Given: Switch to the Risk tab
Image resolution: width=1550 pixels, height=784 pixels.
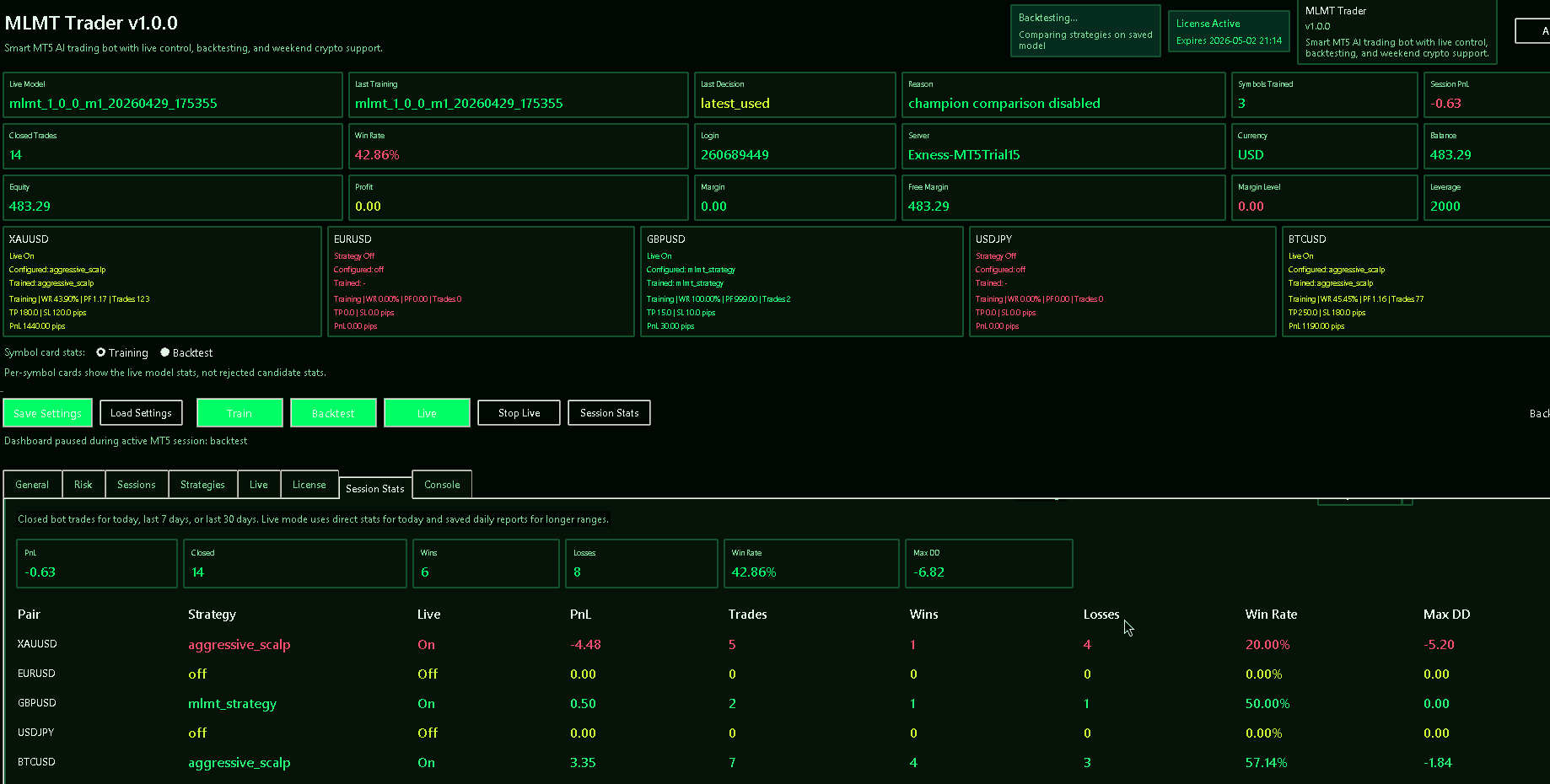Looking at the screenshot, I should pos(83,484).
